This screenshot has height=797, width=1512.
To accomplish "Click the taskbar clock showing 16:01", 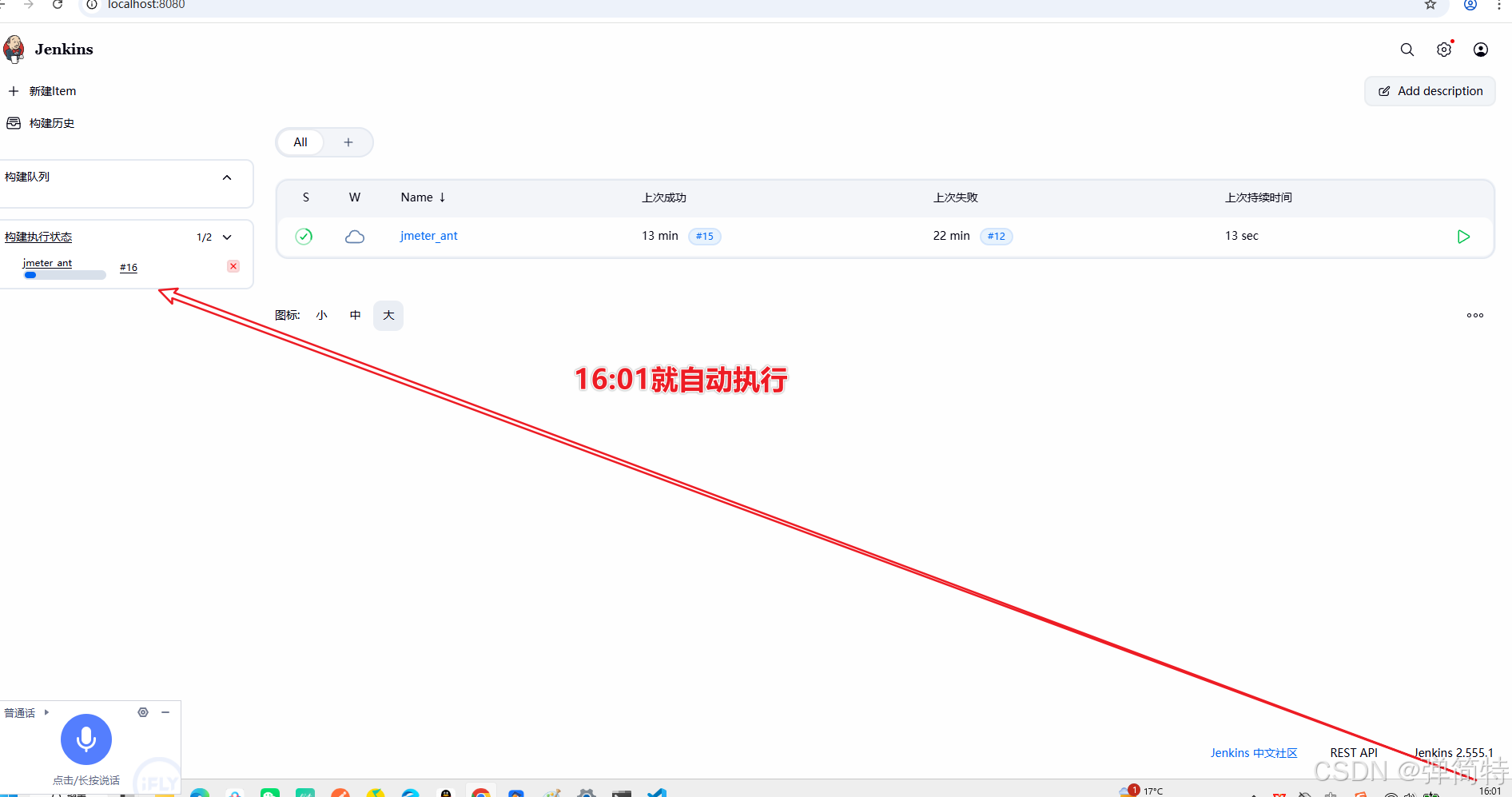I will coord(1490,791).
